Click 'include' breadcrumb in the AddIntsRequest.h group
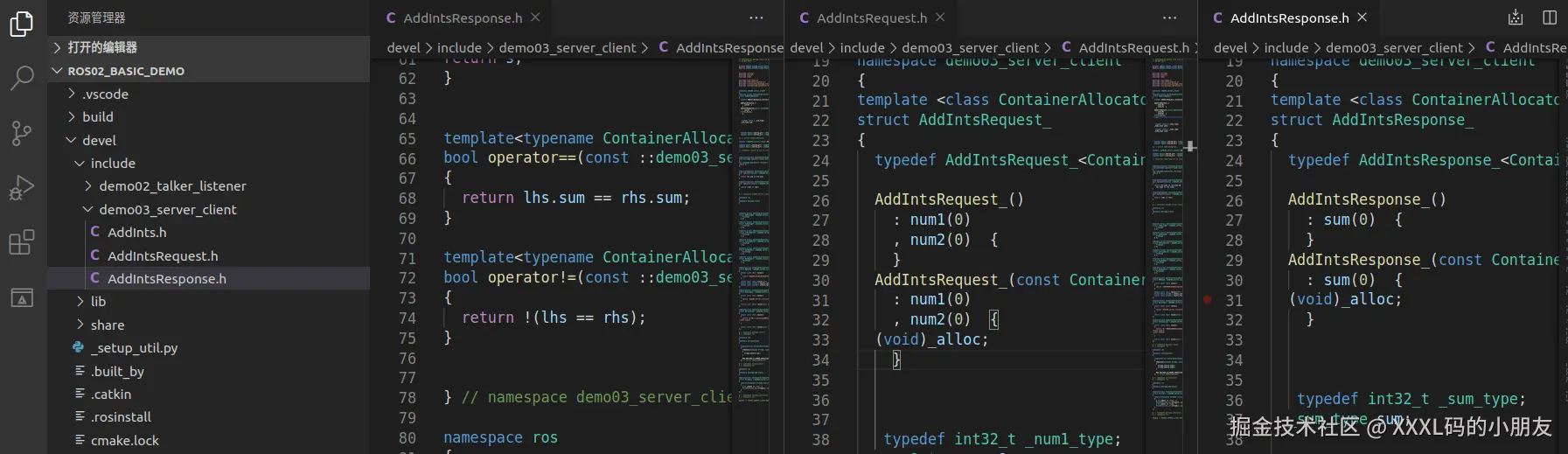 pos(862,47)
